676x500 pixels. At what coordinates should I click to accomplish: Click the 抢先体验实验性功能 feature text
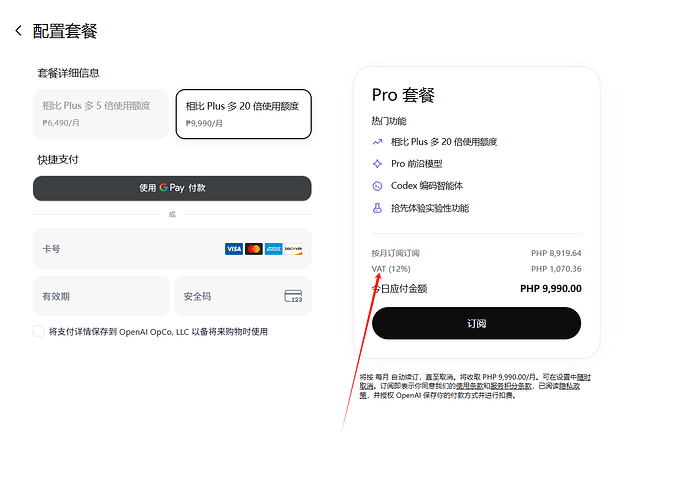(x=430, y=208)
